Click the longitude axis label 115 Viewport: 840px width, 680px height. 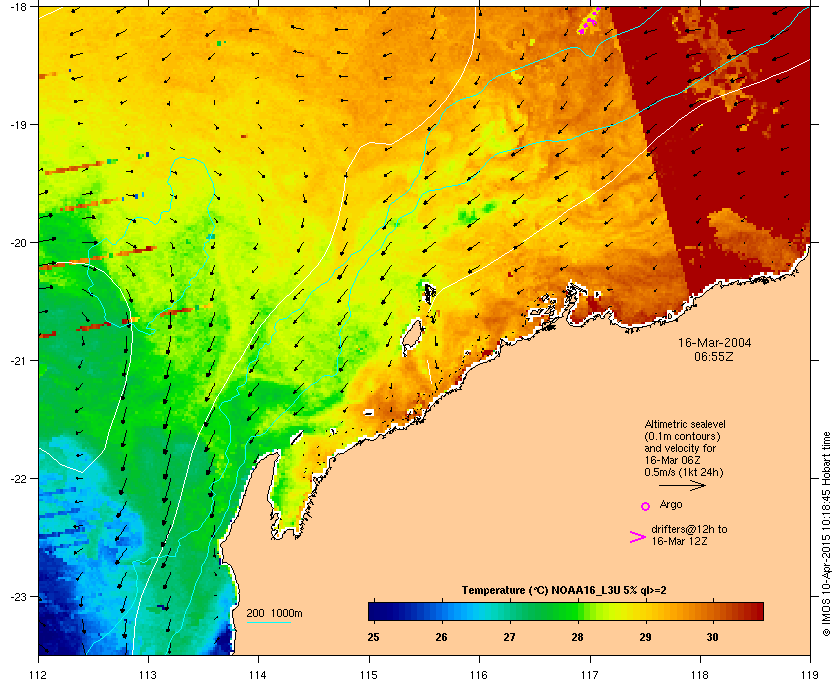click(x=369, y=675)
